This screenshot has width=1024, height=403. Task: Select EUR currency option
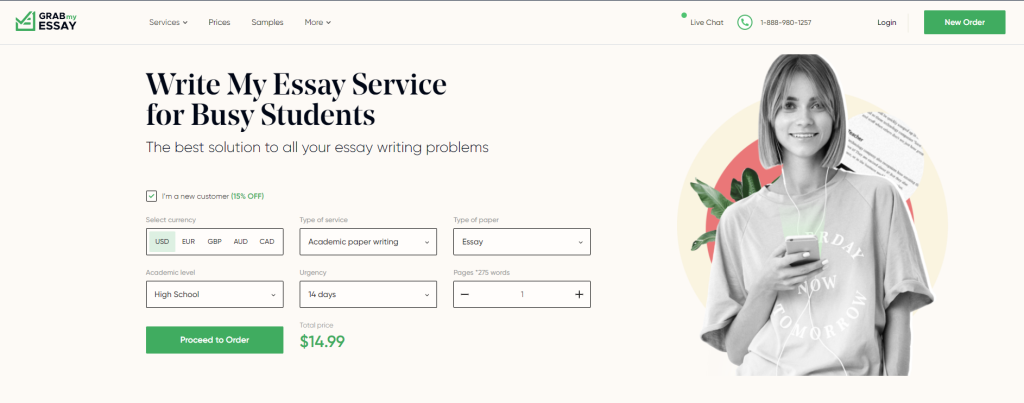click(x=188, y=242)
